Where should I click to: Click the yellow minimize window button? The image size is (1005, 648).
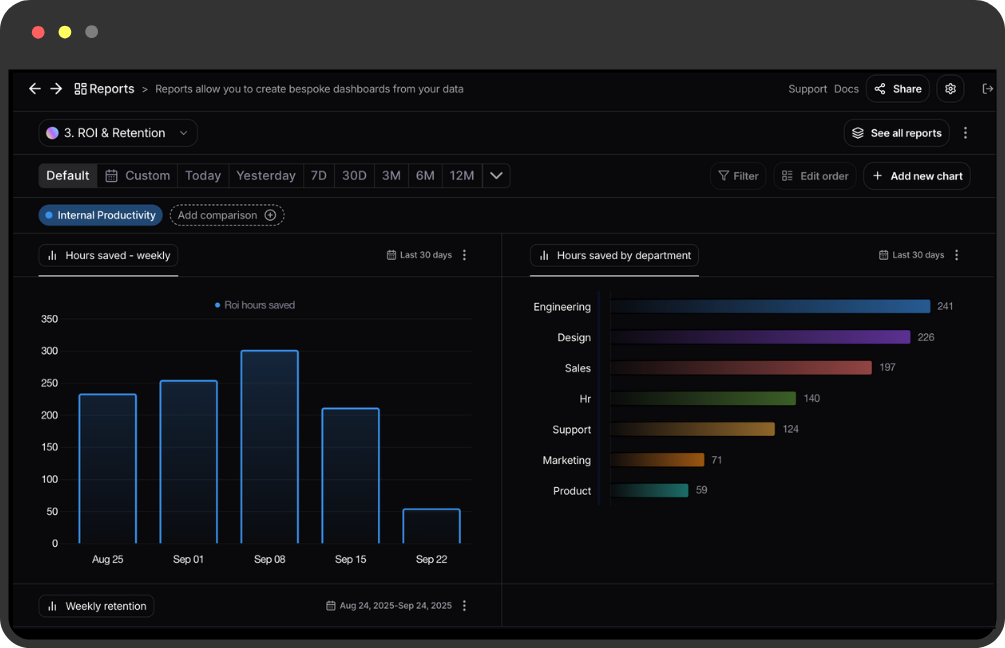[65, 32]
